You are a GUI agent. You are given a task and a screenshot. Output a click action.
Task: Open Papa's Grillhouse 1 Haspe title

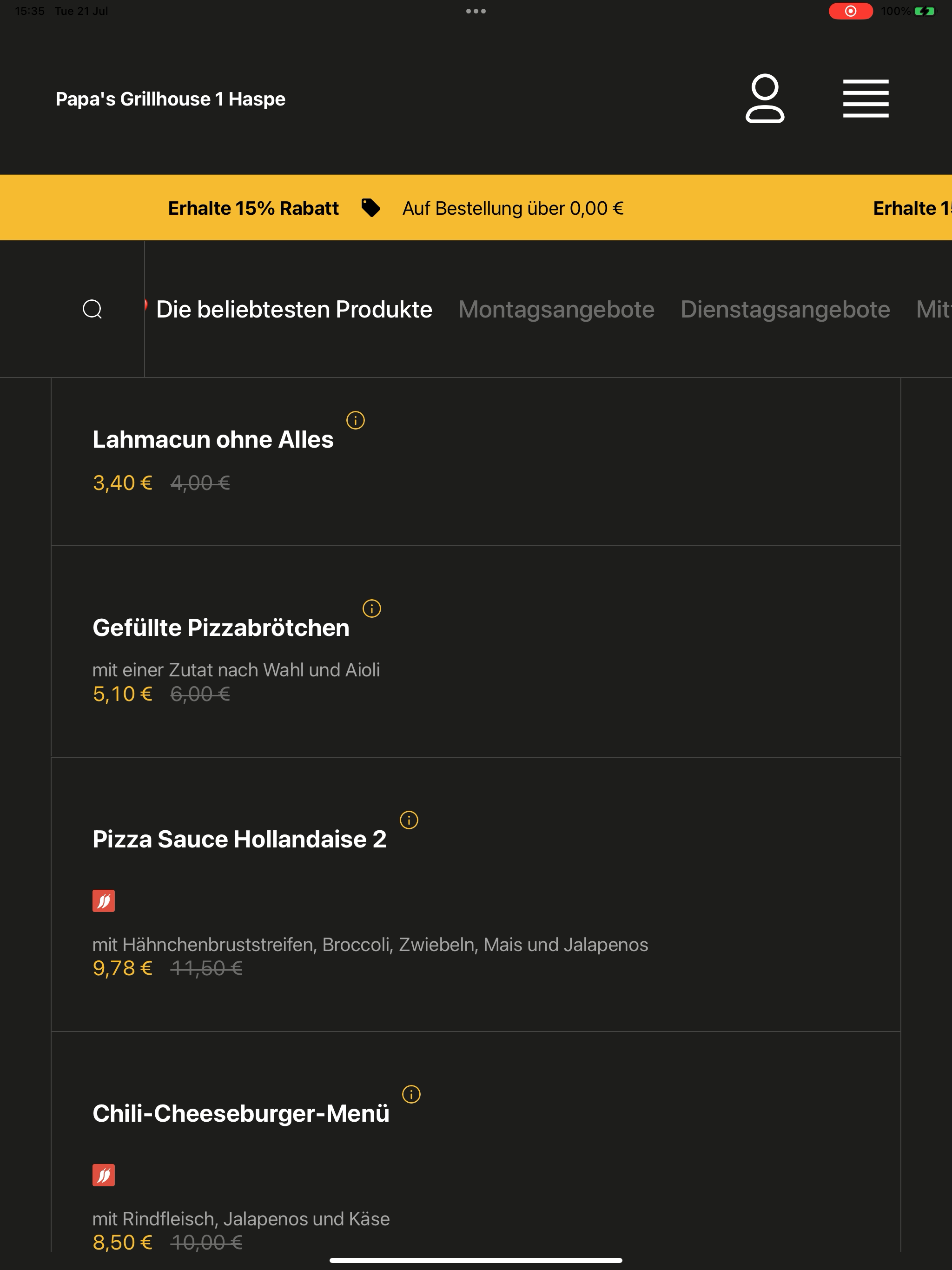pos(171,99)
